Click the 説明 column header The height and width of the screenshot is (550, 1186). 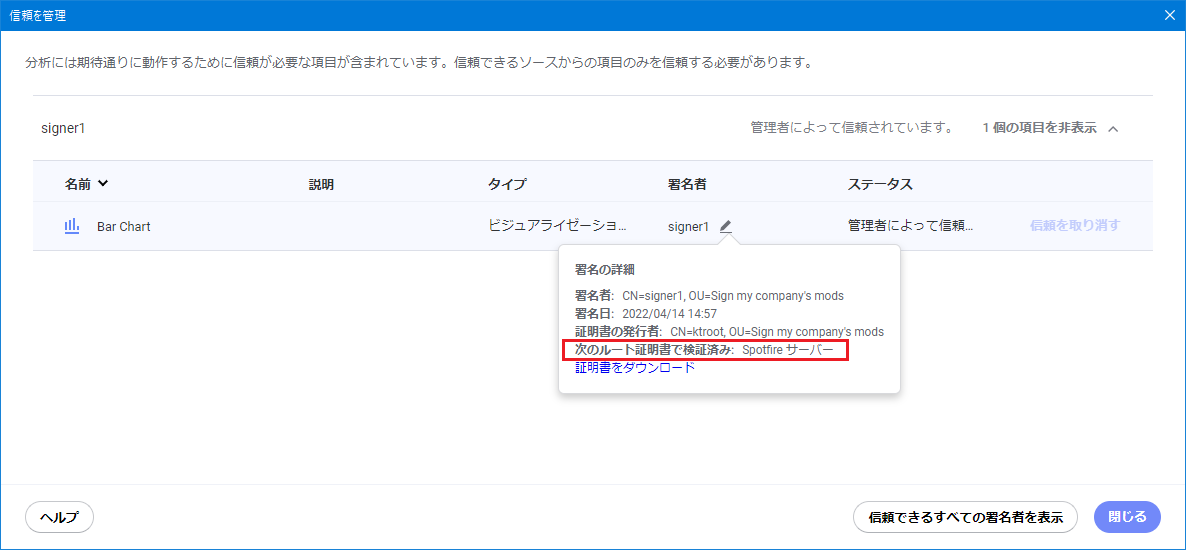pyautogui.click(x=321, y=184)
